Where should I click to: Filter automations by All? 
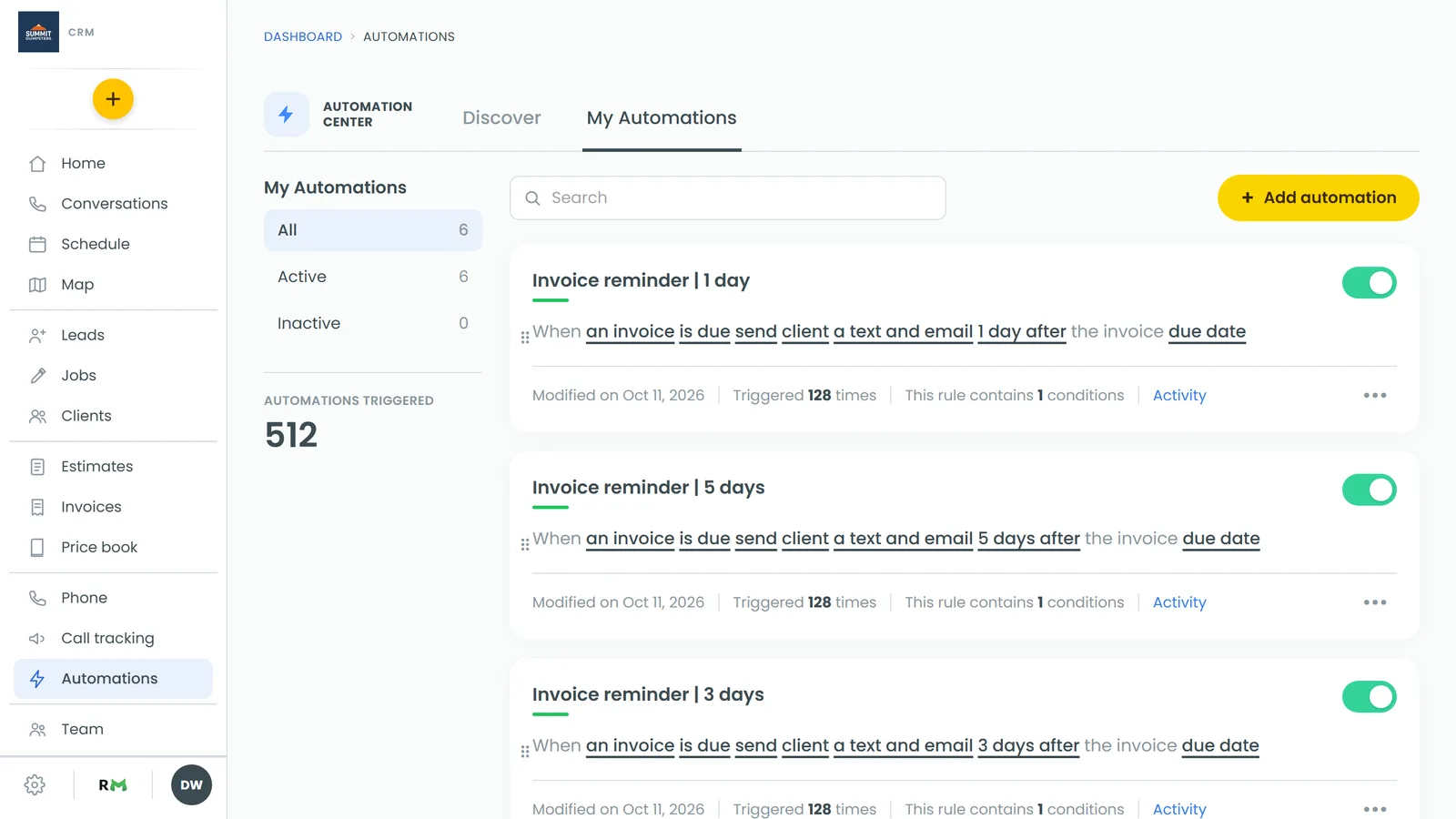[373, 230]
